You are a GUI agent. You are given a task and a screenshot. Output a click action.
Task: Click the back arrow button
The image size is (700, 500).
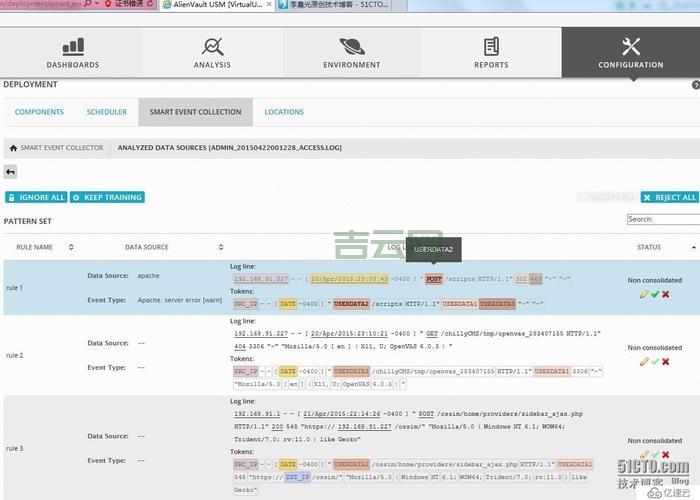(11, 172)
